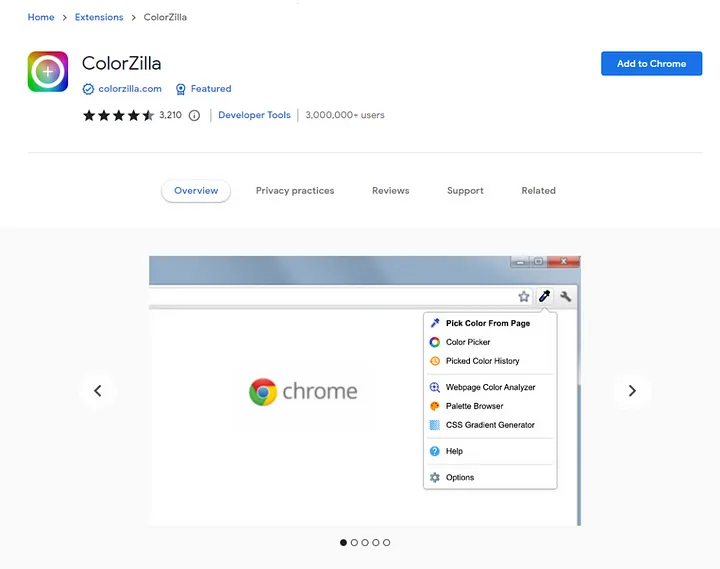Screen dimensions: 720x569
Task: Click the palette icon beside Palette Browser
Action: (x=434, y=406)
